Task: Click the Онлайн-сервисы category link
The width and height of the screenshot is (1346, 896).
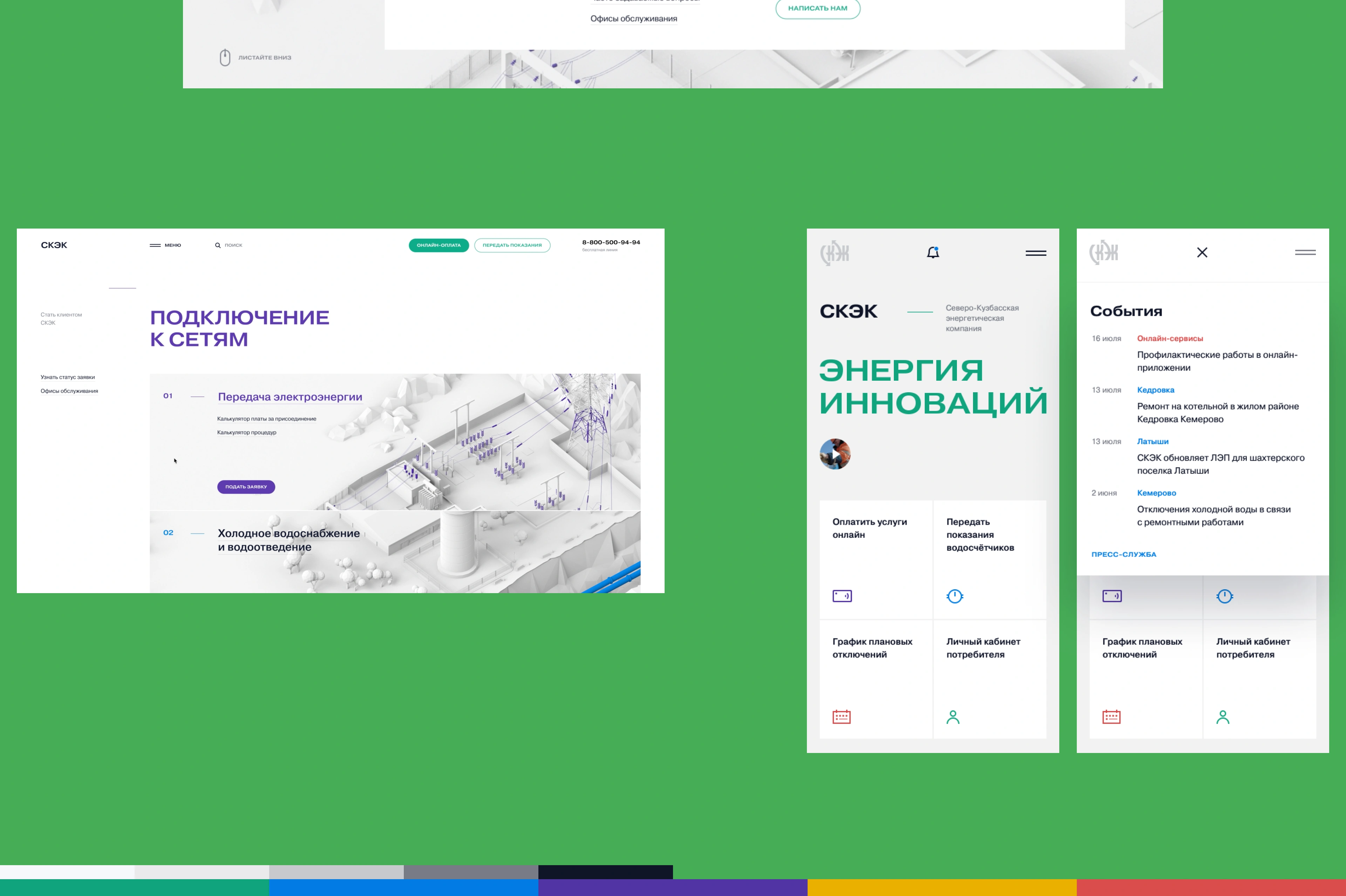Action: coord(1170,338)
